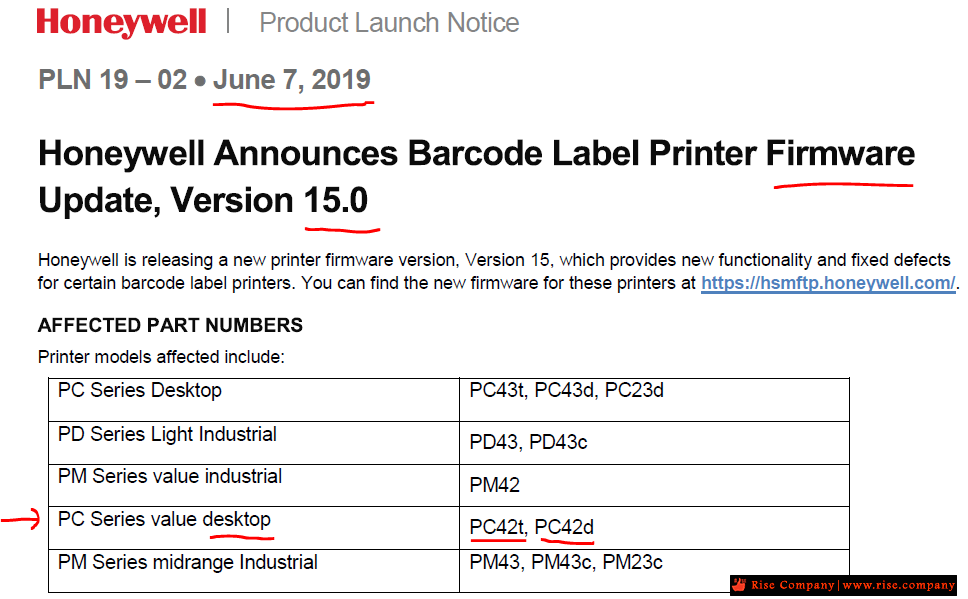Click the Product Launch Notice heading
The image size is (968, 599).
pyautogui.click(x=389, y=23)
